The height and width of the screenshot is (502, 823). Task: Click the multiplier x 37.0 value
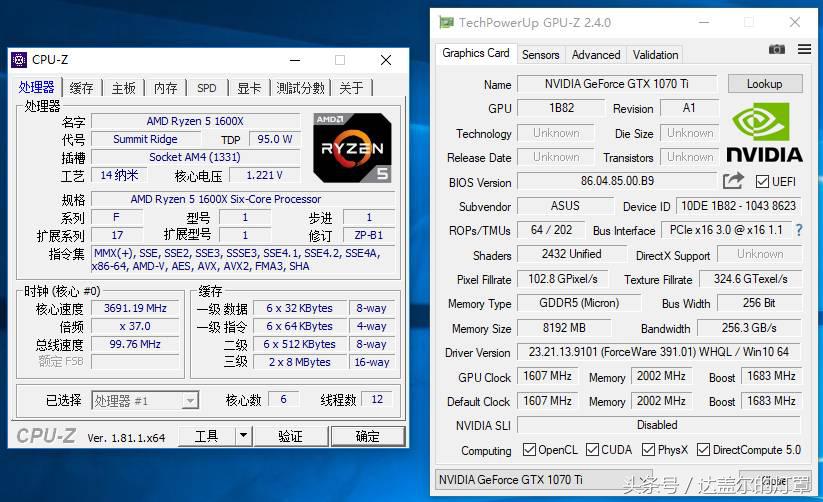click(135, 326)
